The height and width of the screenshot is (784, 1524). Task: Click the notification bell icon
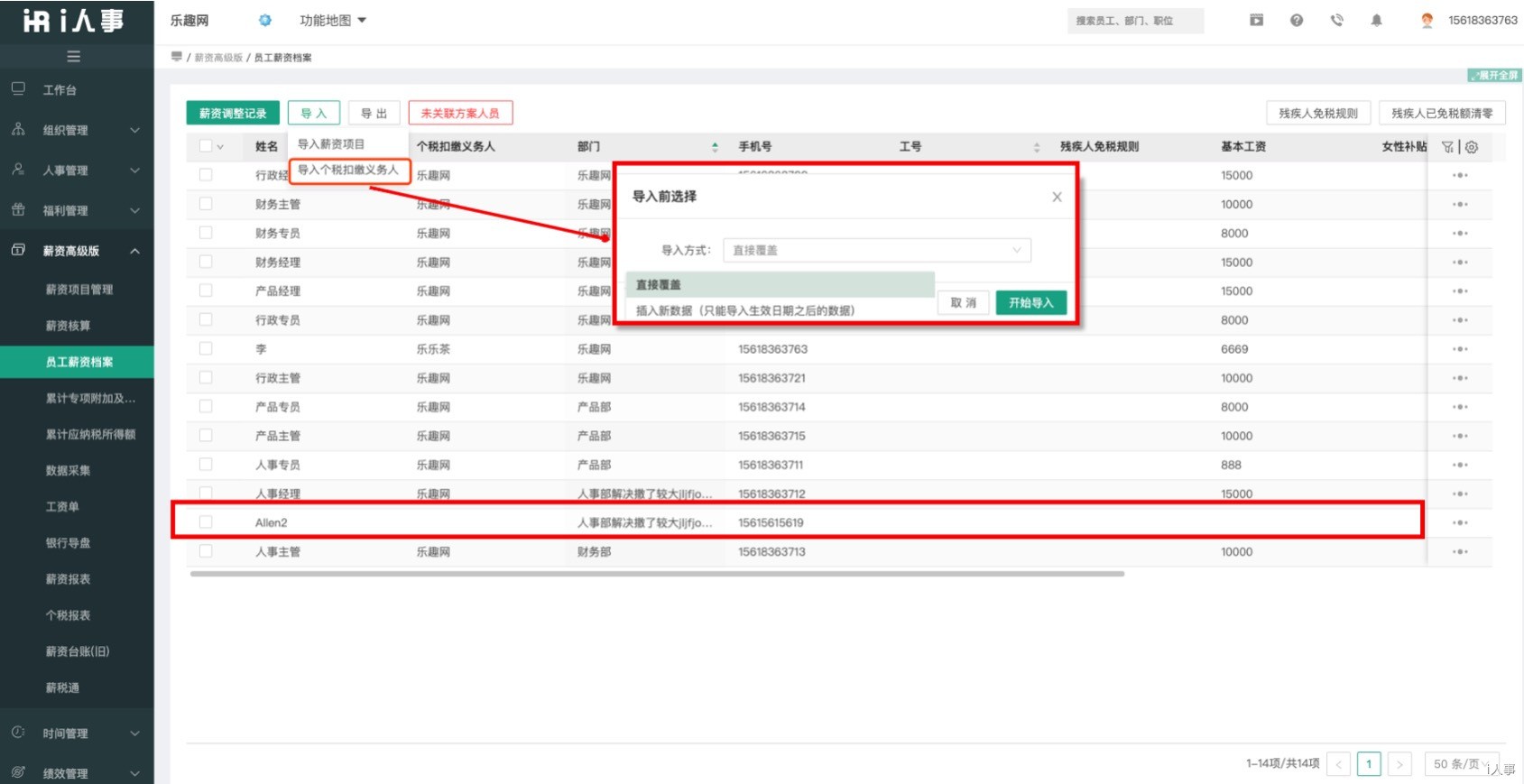tap(1376, 21)
